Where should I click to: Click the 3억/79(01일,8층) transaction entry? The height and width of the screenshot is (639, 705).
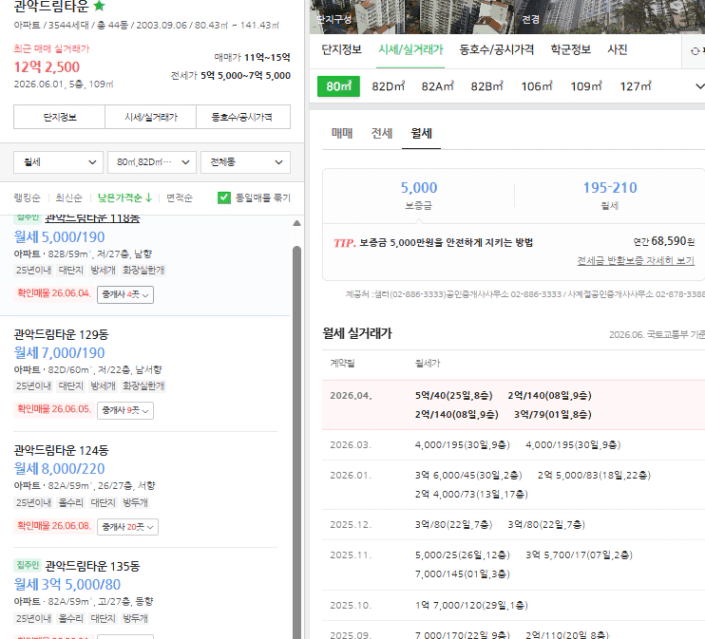553,415
